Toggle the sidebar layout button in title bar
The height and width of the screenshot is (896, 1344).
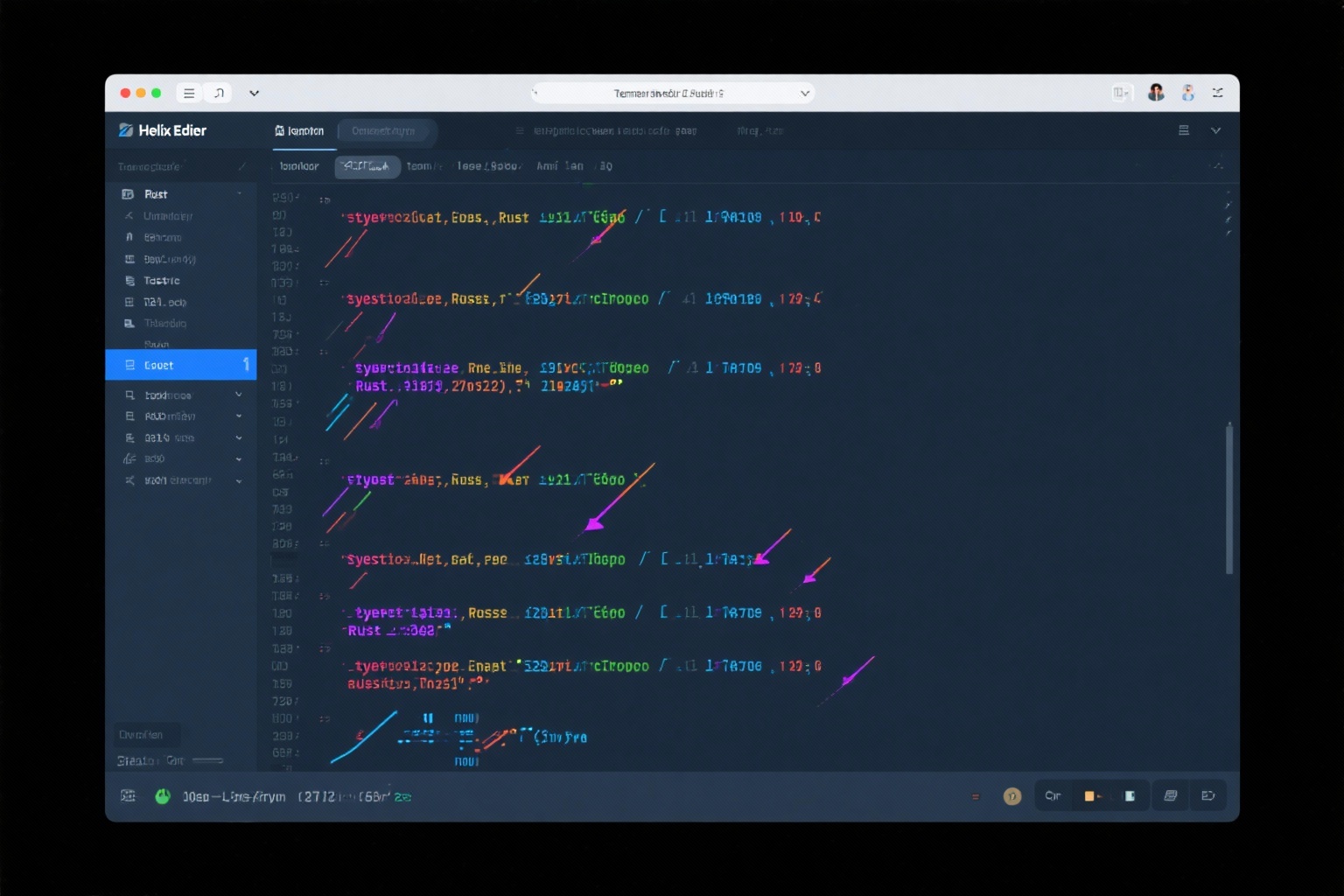pyautogui.click(x=1121, y=93)
